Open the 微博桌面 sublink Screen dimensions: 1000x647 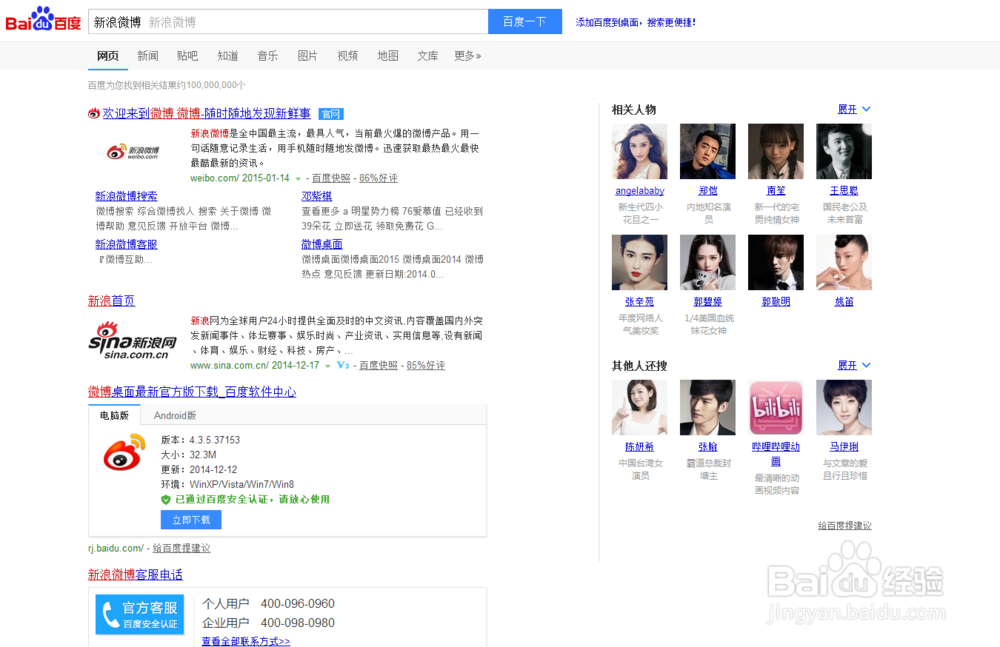pyautogui.click(x=322, y=244)
